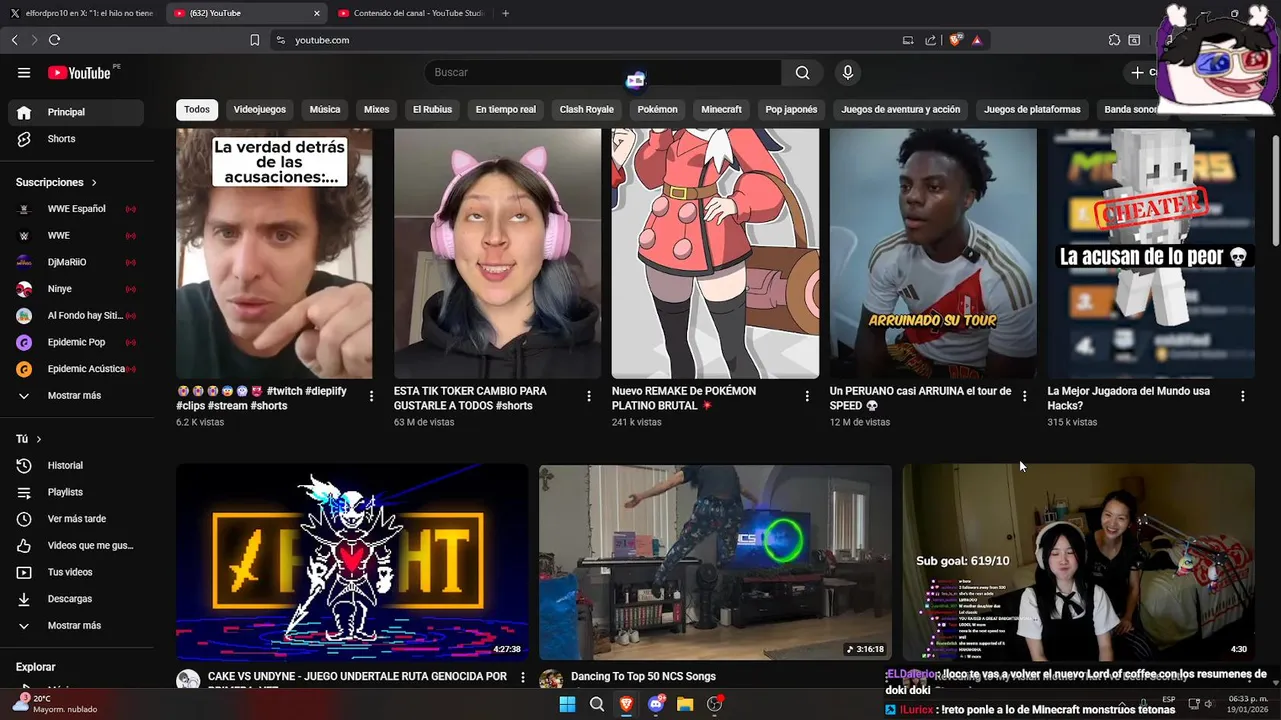
Task: Open a new browser tab with plus
Action: (505, 13)
